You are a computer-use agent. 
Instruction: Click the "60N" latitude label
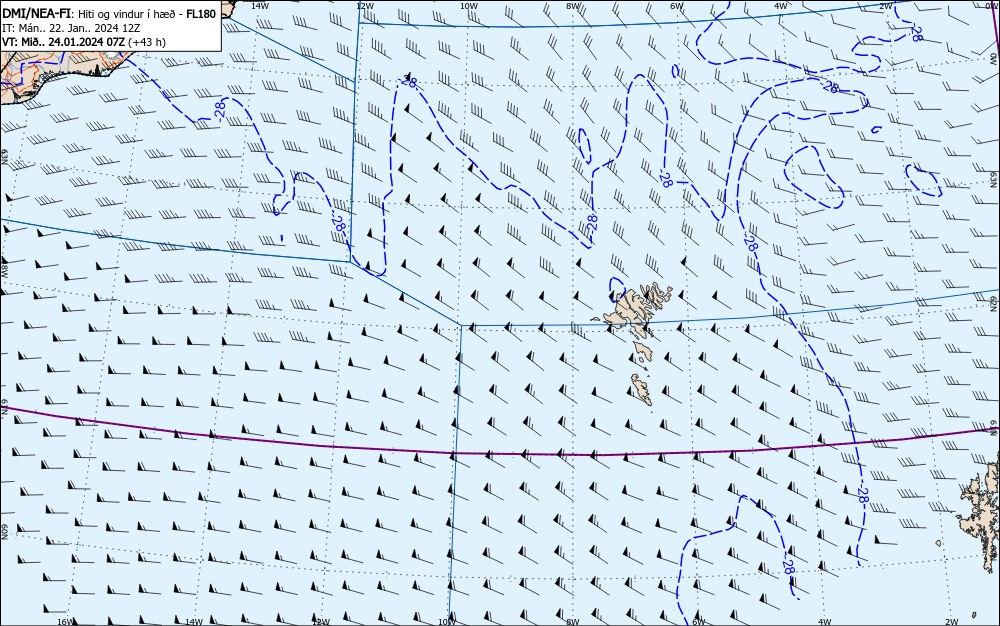click(4, 532)
